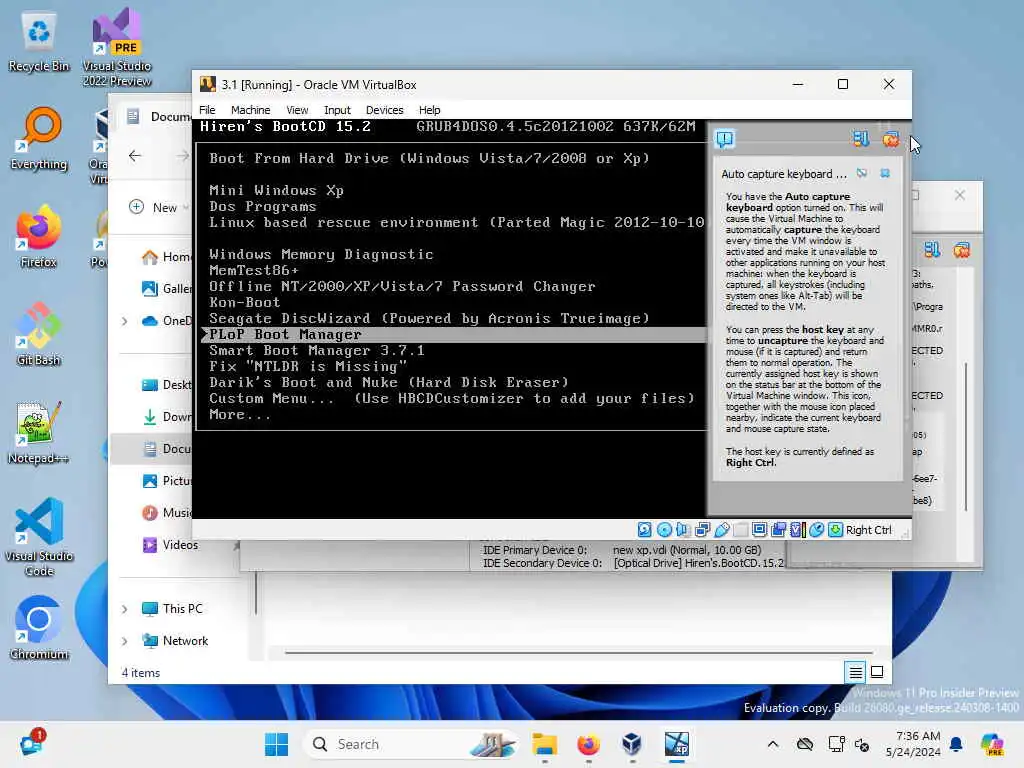Click the audio status icon
This screenshot has width=1024, height=768.
point(683,530)
